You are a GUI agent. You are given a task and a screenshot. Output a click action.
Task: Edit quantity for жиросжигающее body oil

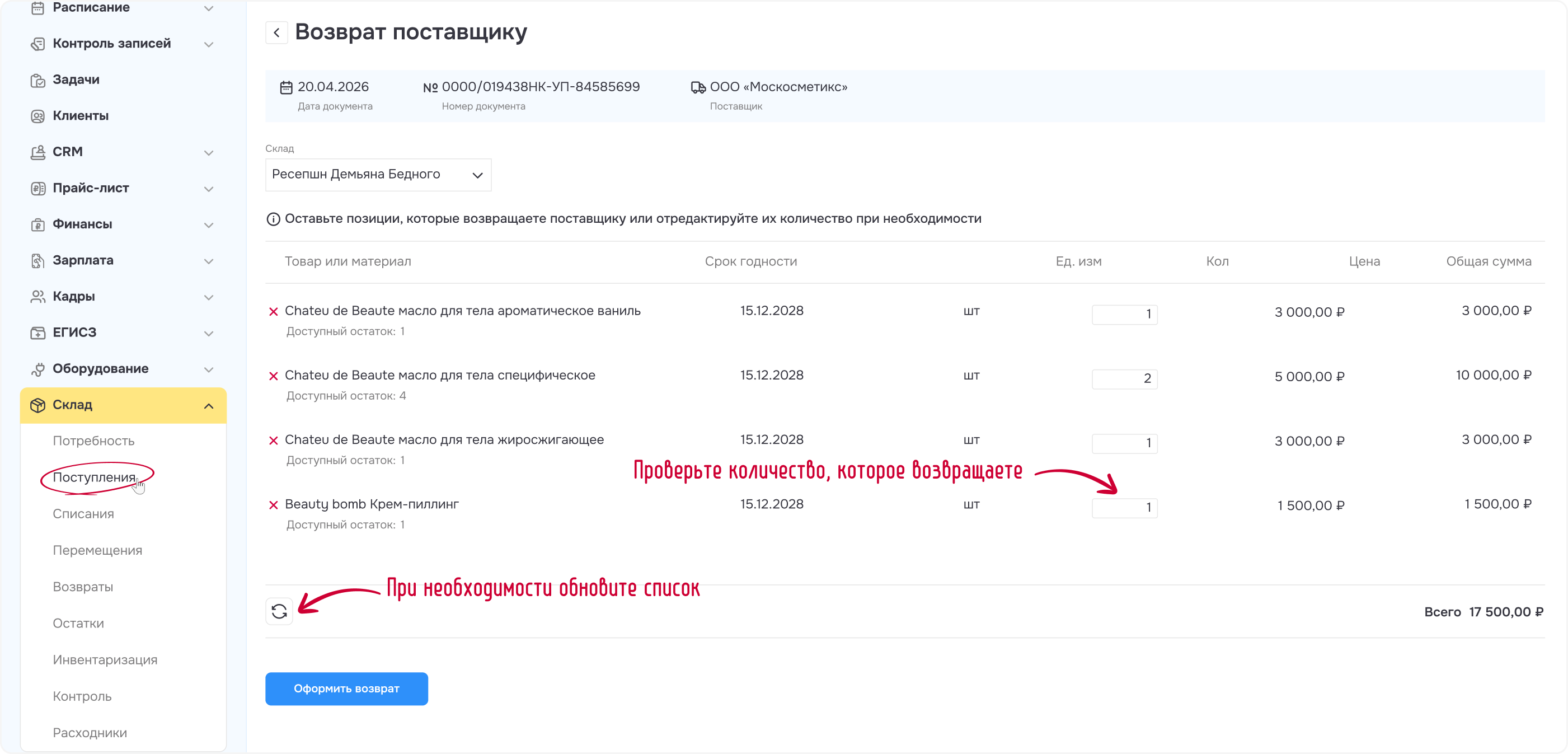(x=1124, y=443)
